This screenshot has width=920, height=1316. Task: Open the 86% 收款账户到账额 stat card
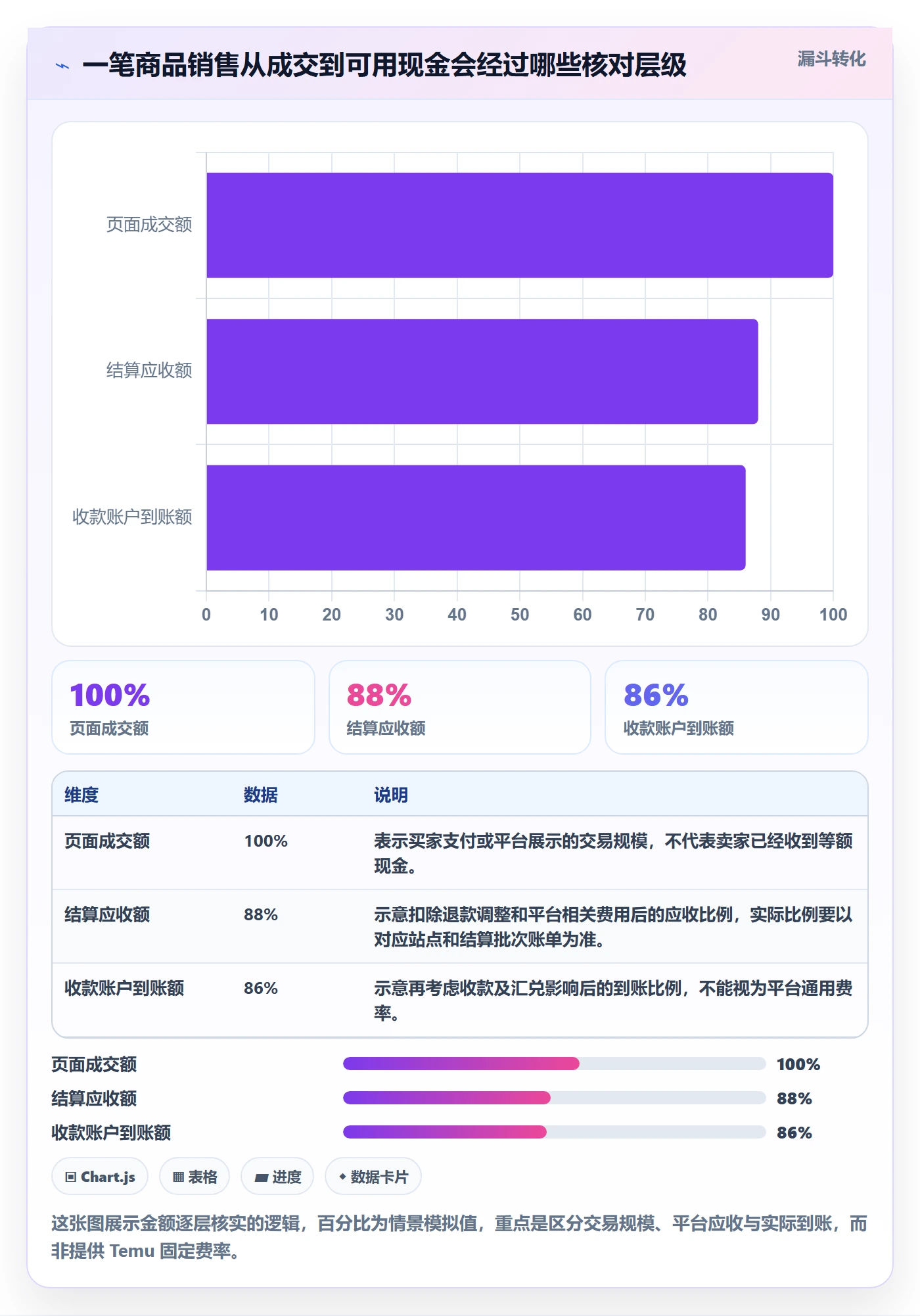pos(737,707)
